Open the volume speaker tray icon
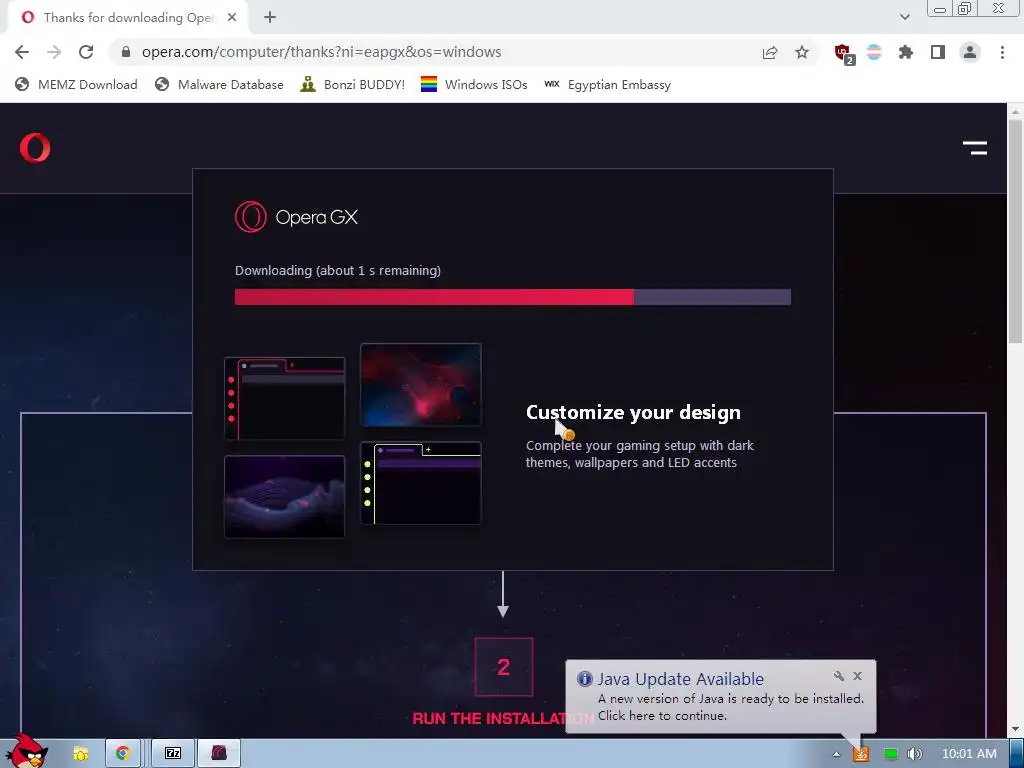 [x=915, y=754]
